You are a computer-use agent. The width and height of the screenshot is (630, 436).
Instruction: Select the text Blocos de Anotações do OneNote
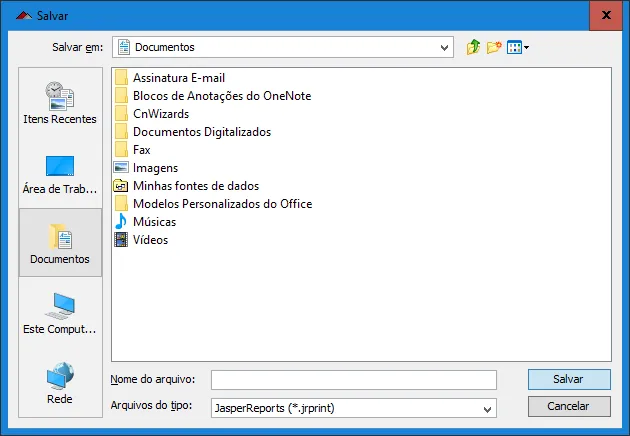222,96
